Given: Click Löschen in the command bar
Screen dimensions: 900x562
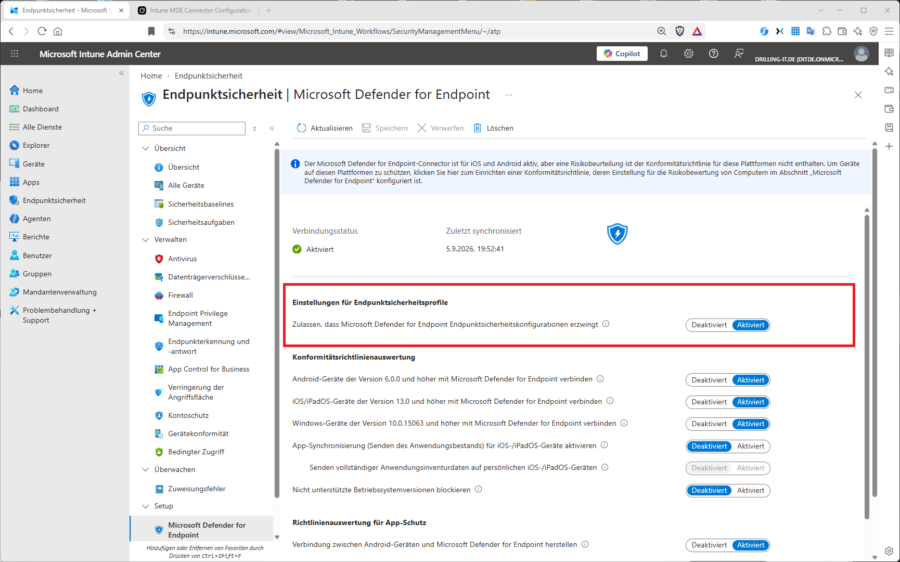Looking at the screenshot, I should click(x=493, y=128).
